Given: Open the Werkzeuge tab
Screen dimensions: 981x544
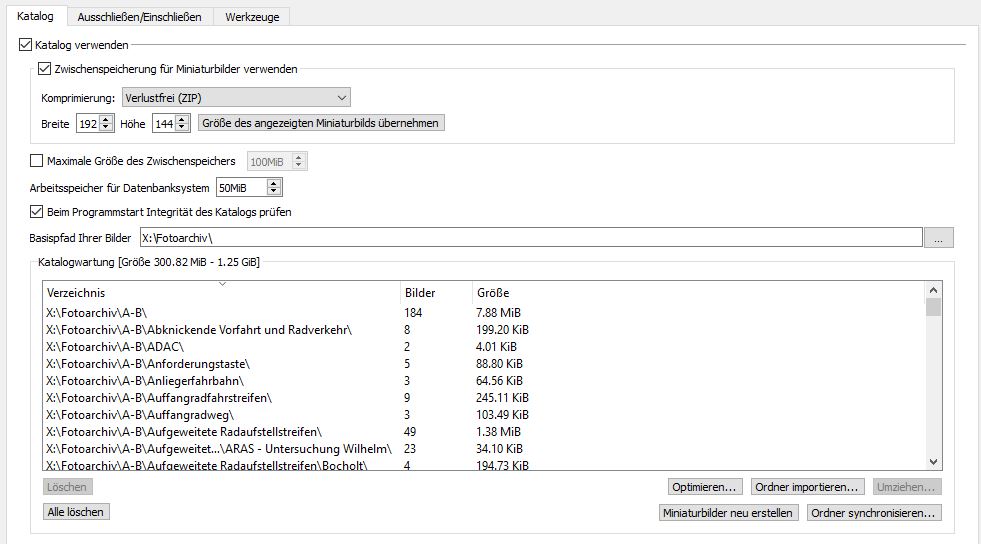Looking at the screenshot, I should (251, 17).
